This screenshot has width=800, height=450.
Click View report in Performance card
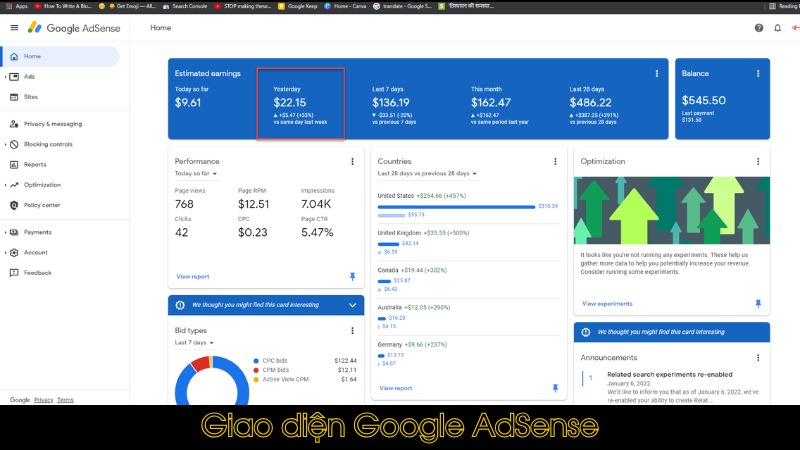point(193,277)
